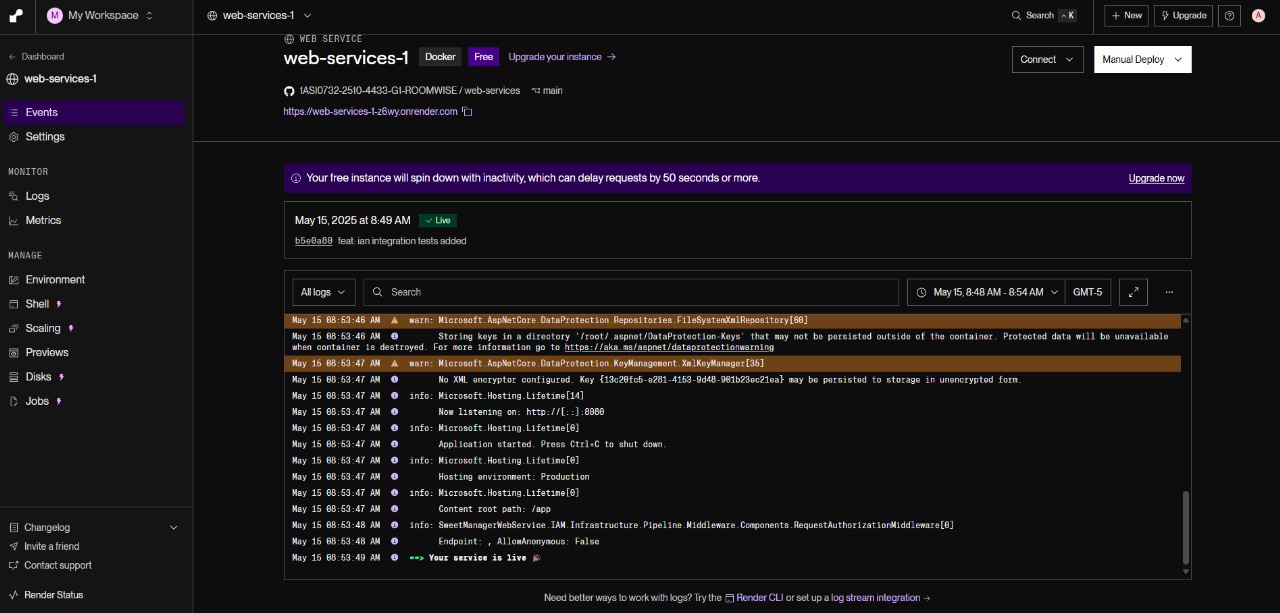This screenshot has height=613, width=1280.
Task: Open the Jobs page
Action: coord(93,400)
